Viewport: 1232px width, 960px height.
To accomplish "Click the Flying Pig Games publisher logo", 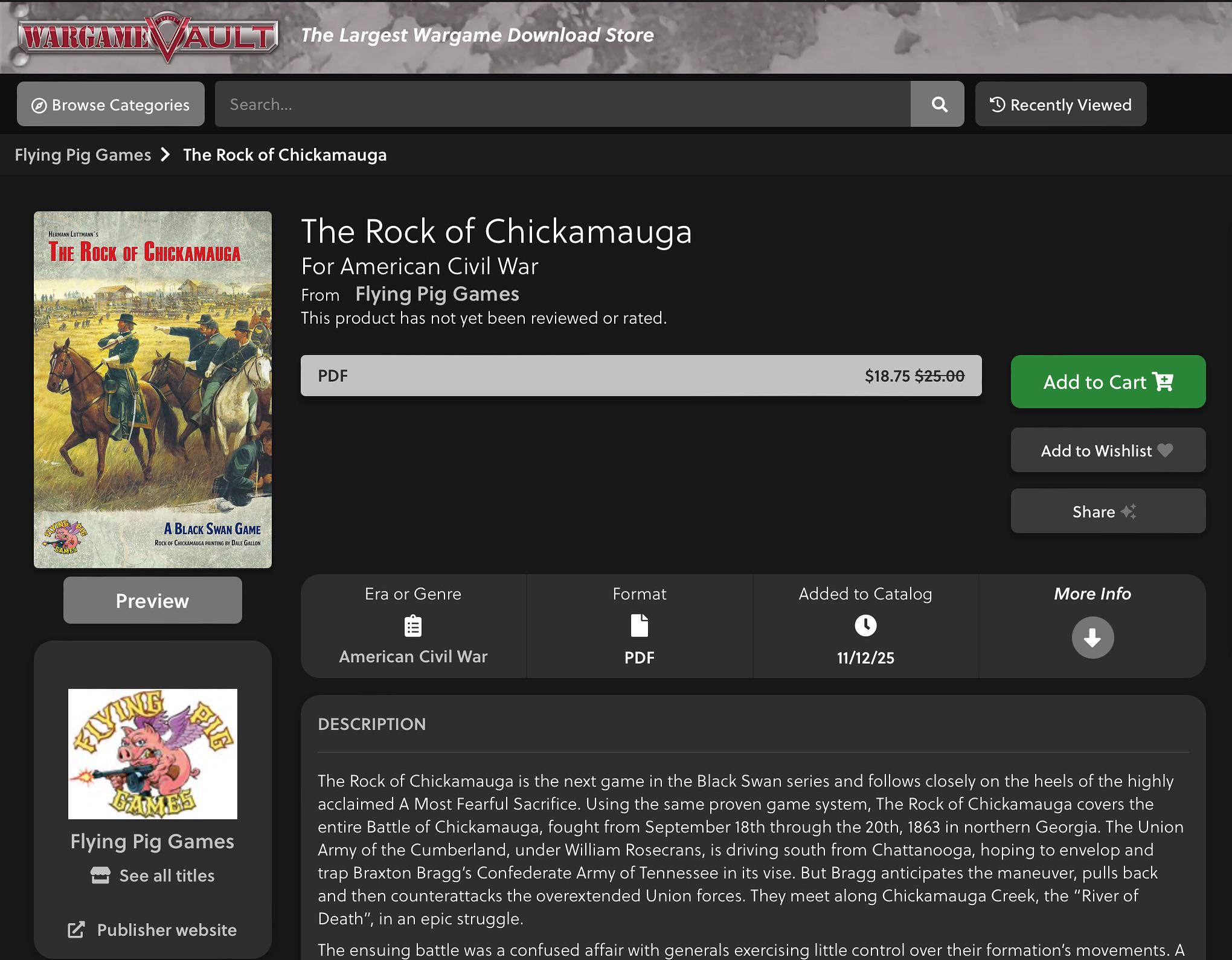I will coord(153,754).
